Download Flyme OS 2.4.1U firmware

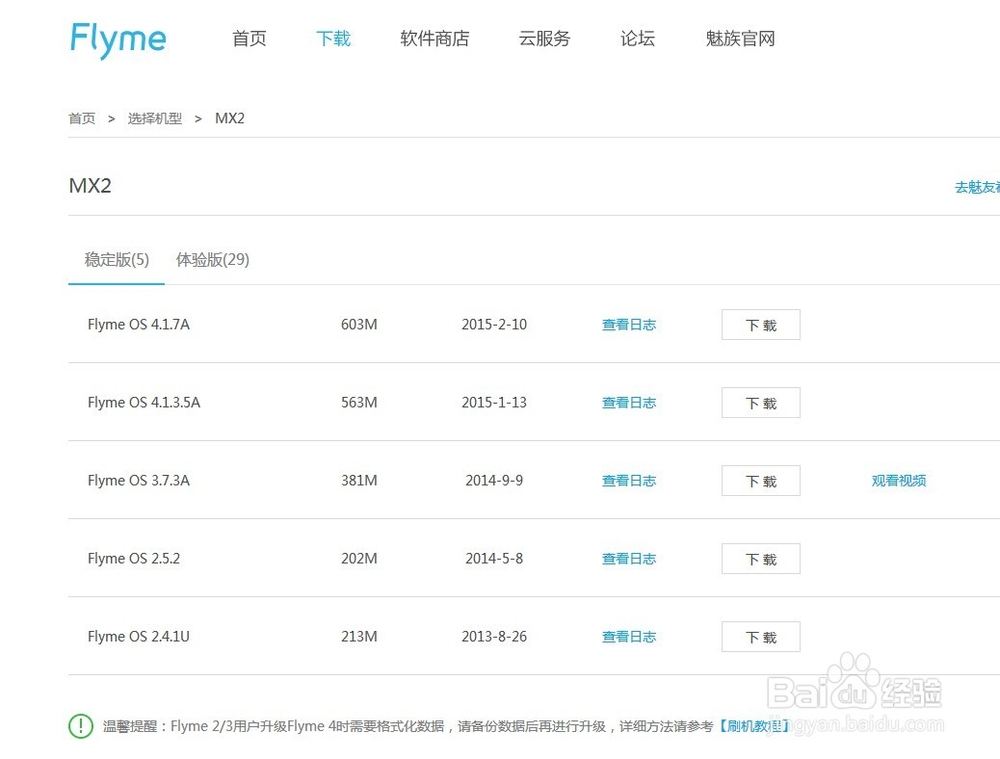pos(760,636)
